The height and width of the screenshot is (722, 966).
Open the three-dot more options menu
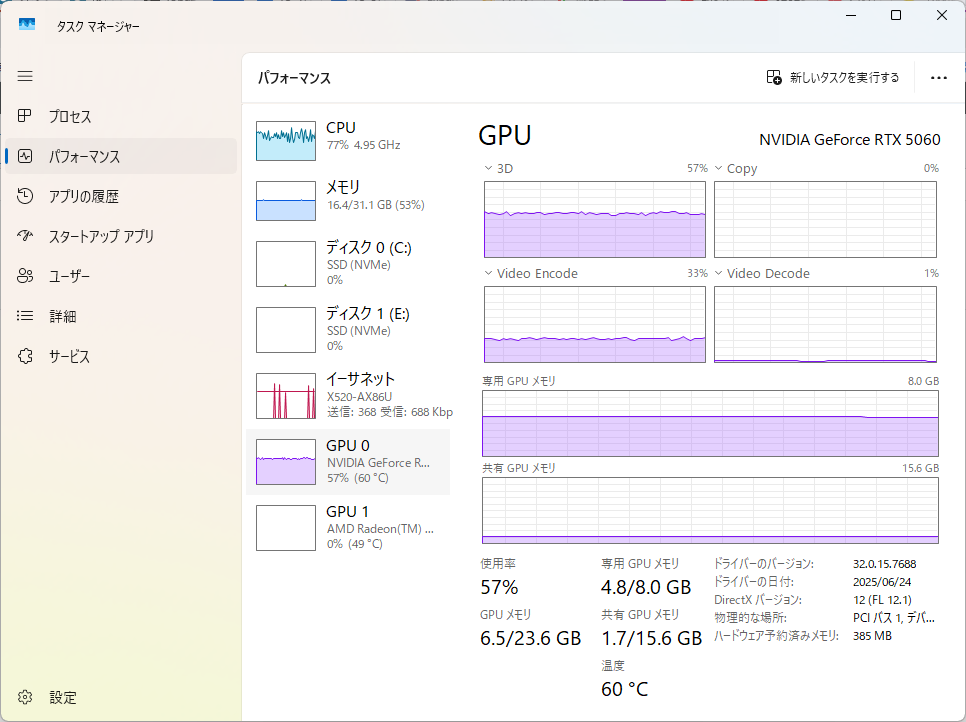[938, 77]
